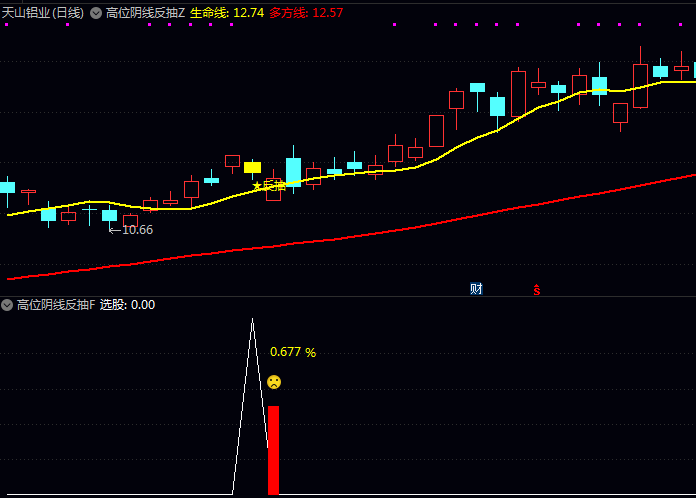Open the 高位阴线反抽Z indicator dropdown arrow
The image size is (696, 498).
point(96,13)
